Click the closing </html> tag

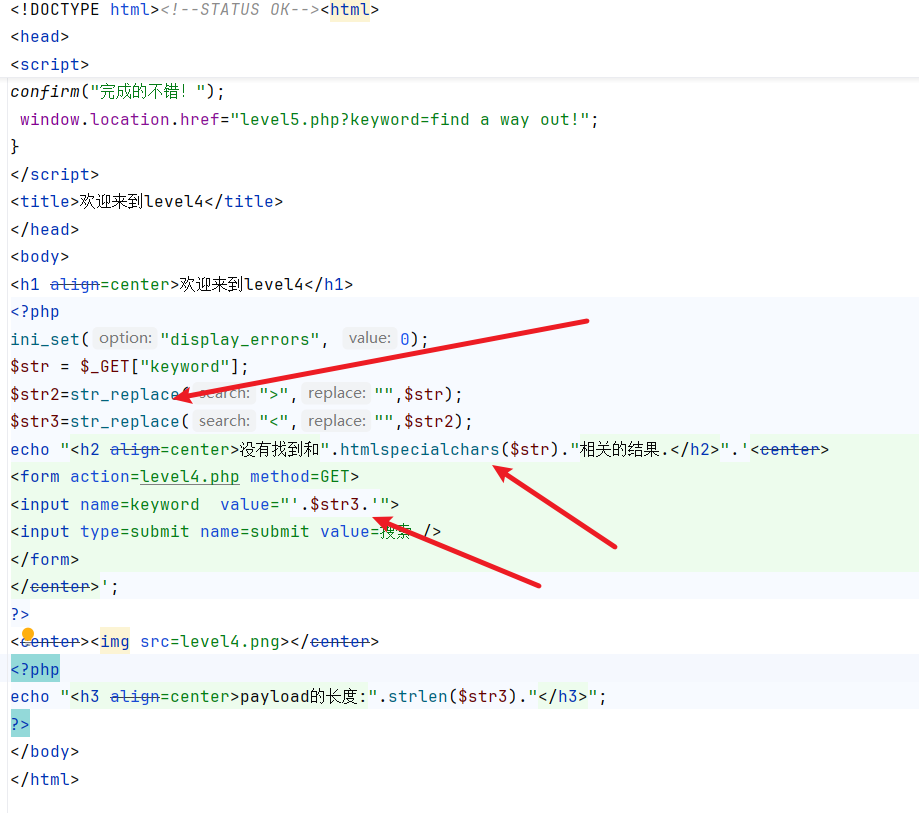coord(45,779)
